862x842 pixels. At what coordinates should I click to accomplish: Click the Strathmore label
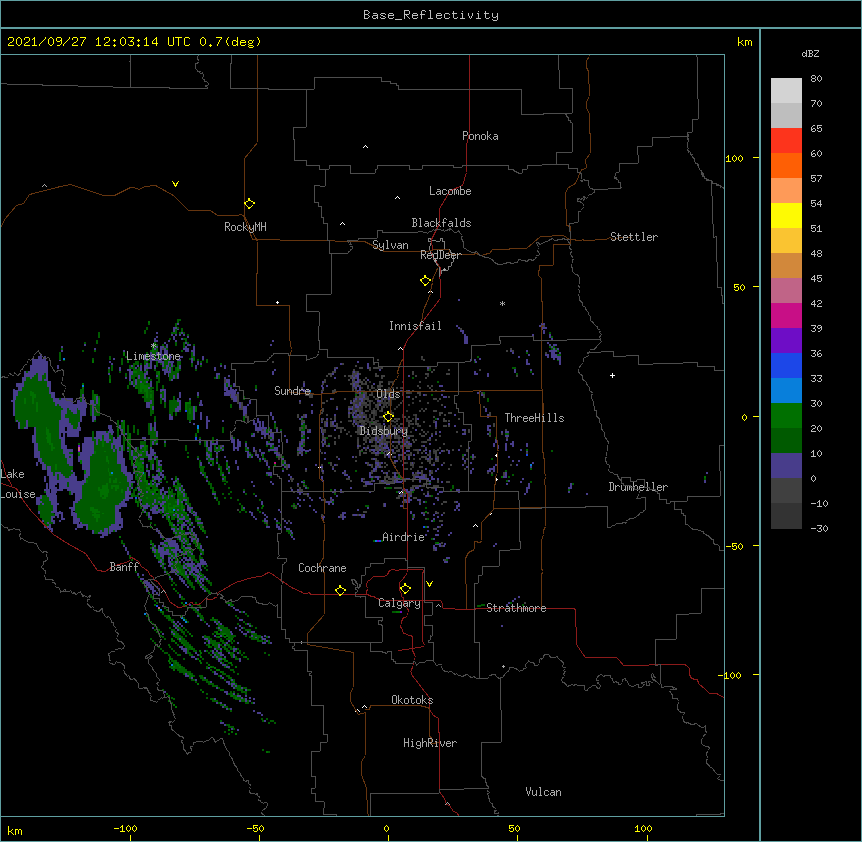[516, 608]
